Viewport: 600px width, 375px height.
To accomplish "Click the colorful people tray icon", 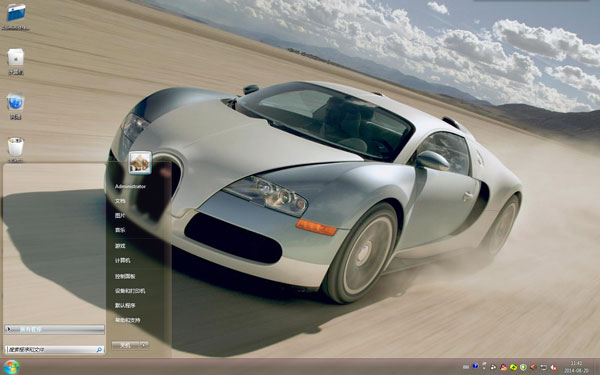I will tap(504, 367).
